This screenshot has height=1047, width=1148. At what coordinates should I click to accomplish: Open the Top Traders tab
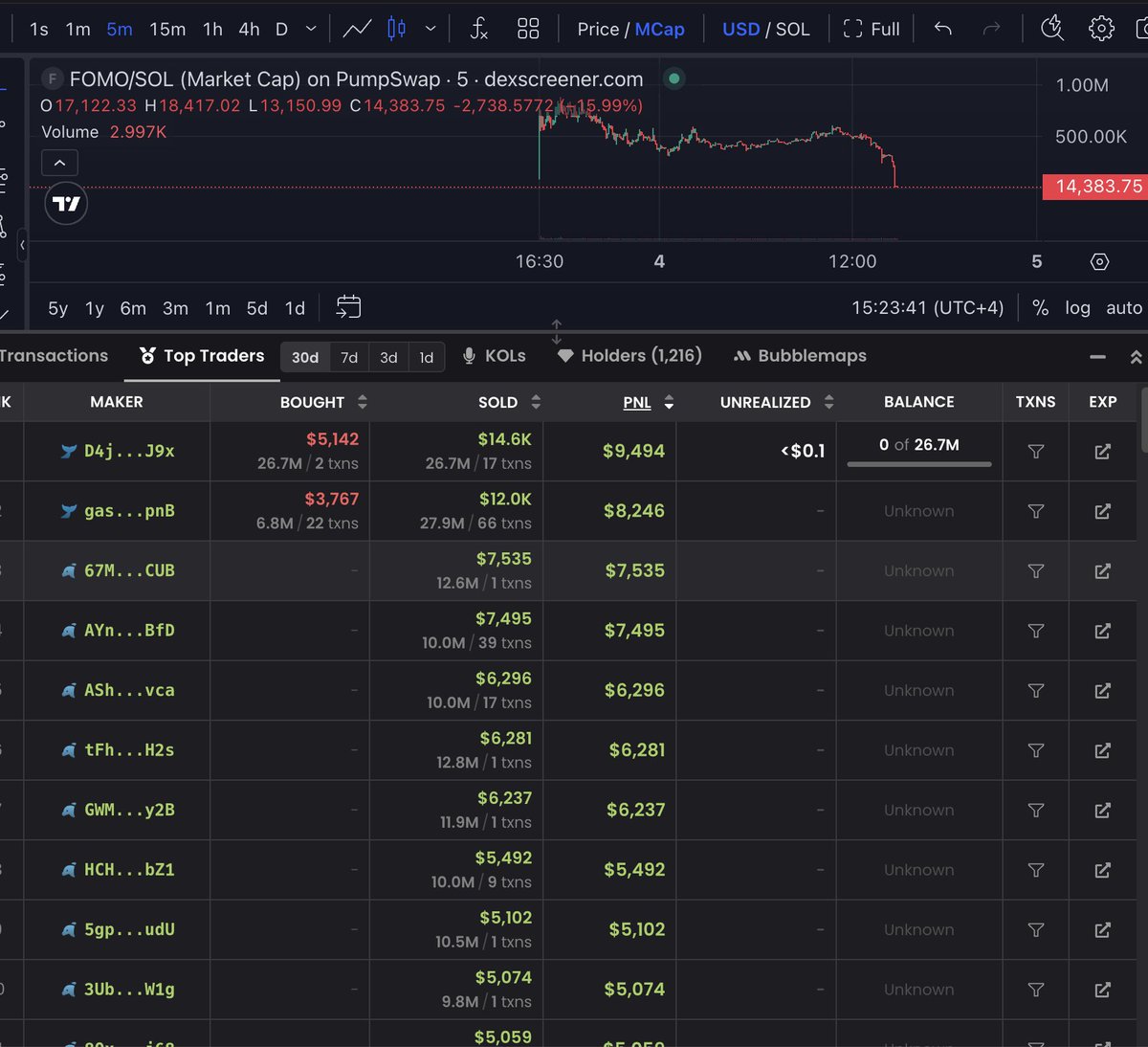coord(202,356)
